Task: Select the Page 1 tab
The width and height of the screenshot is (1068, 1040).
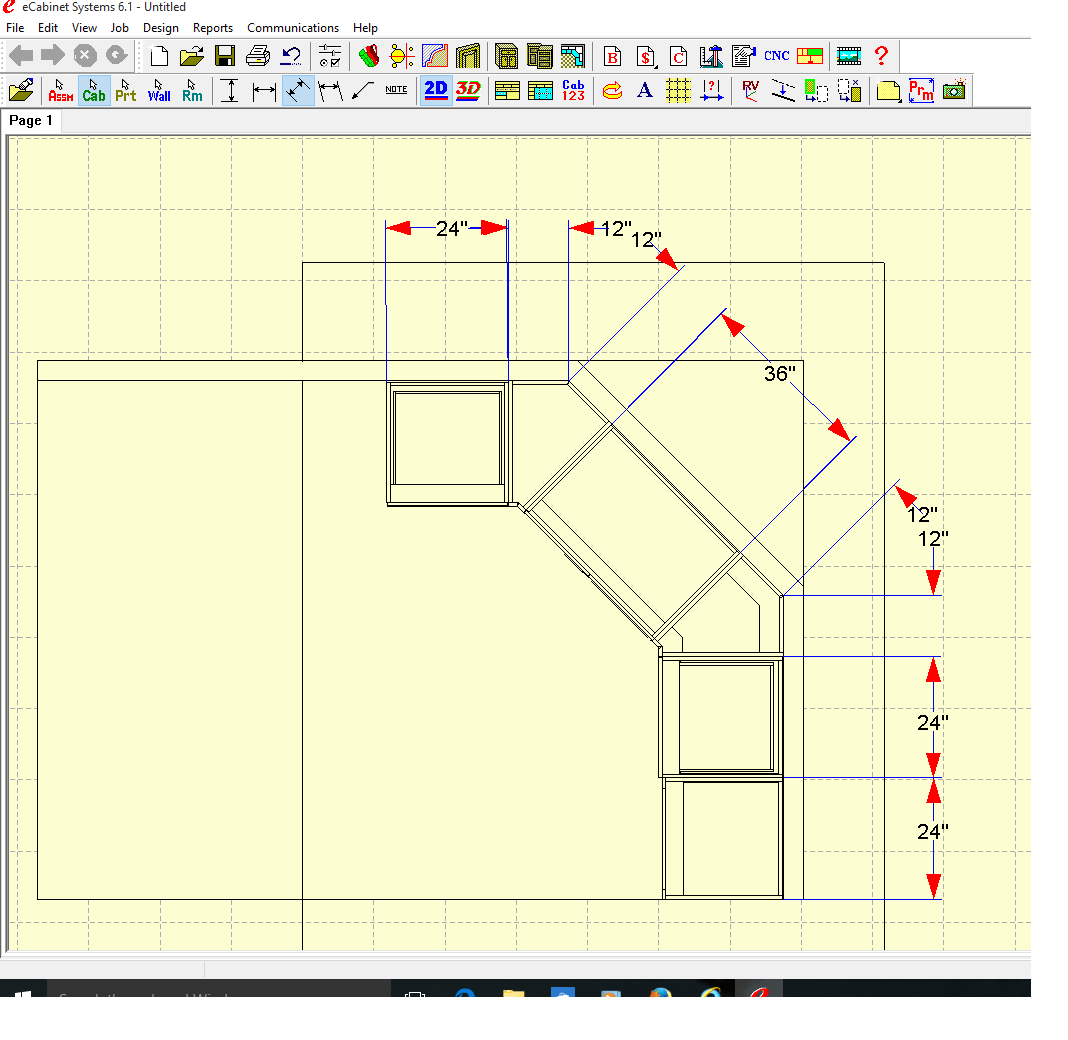Action: tap(31, 121)
